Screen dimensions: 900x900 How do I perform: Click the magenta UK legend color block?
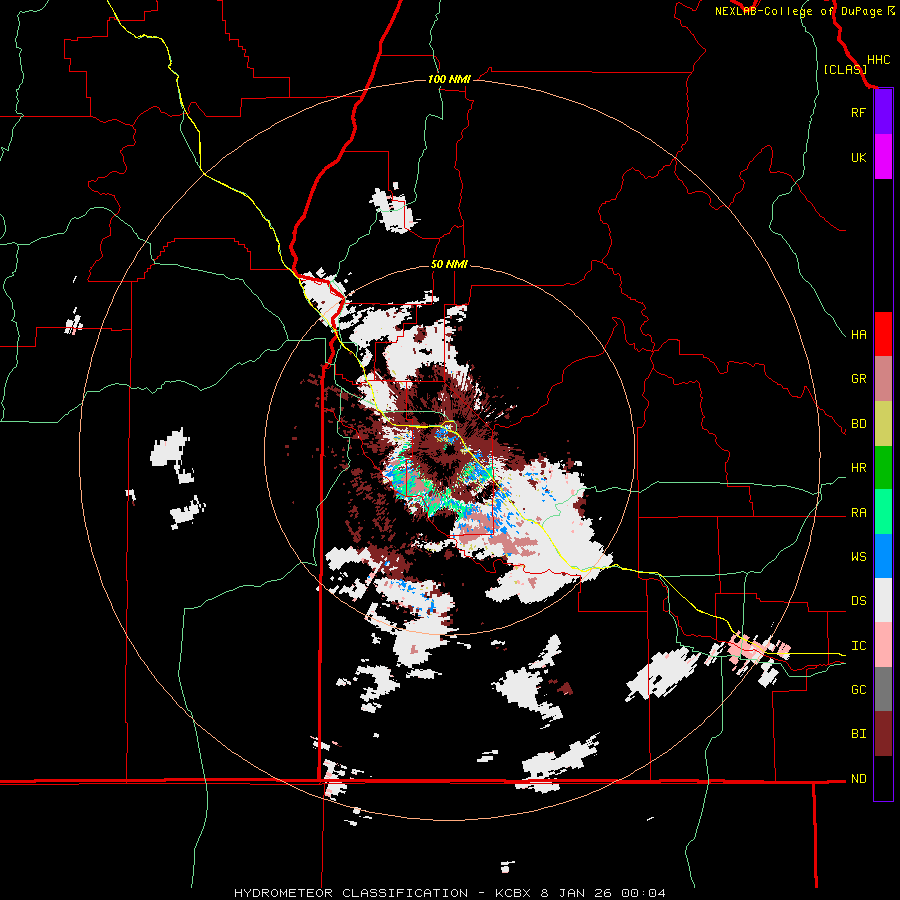883,157
